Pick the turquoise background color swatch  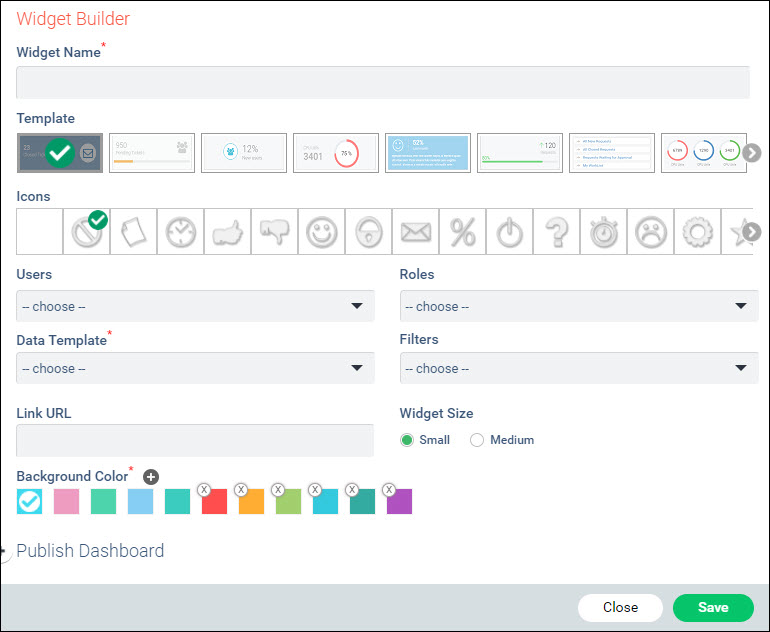[177, 501]
